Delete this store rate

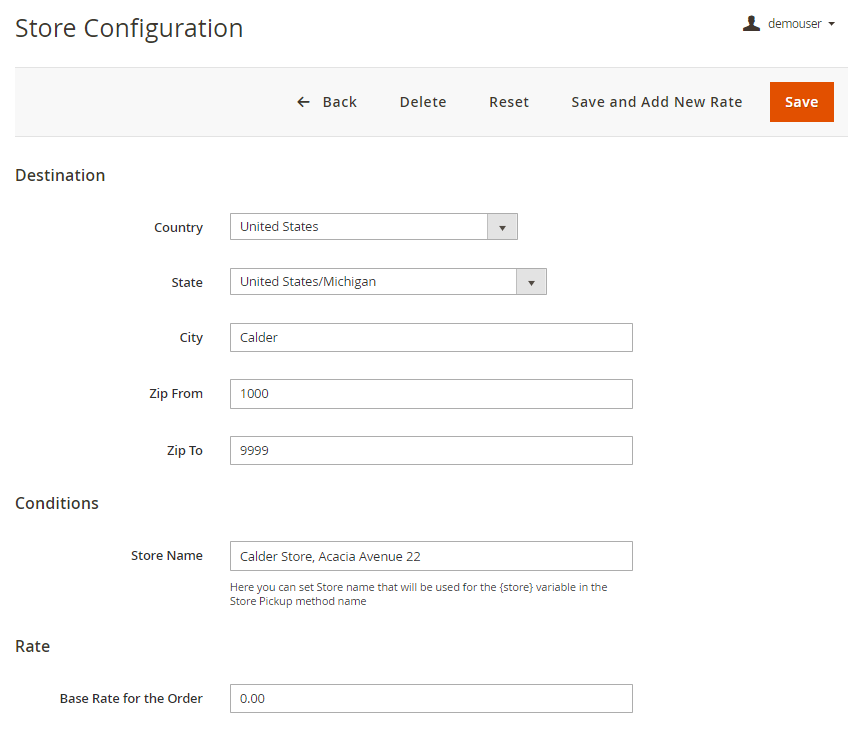[423, 102]
